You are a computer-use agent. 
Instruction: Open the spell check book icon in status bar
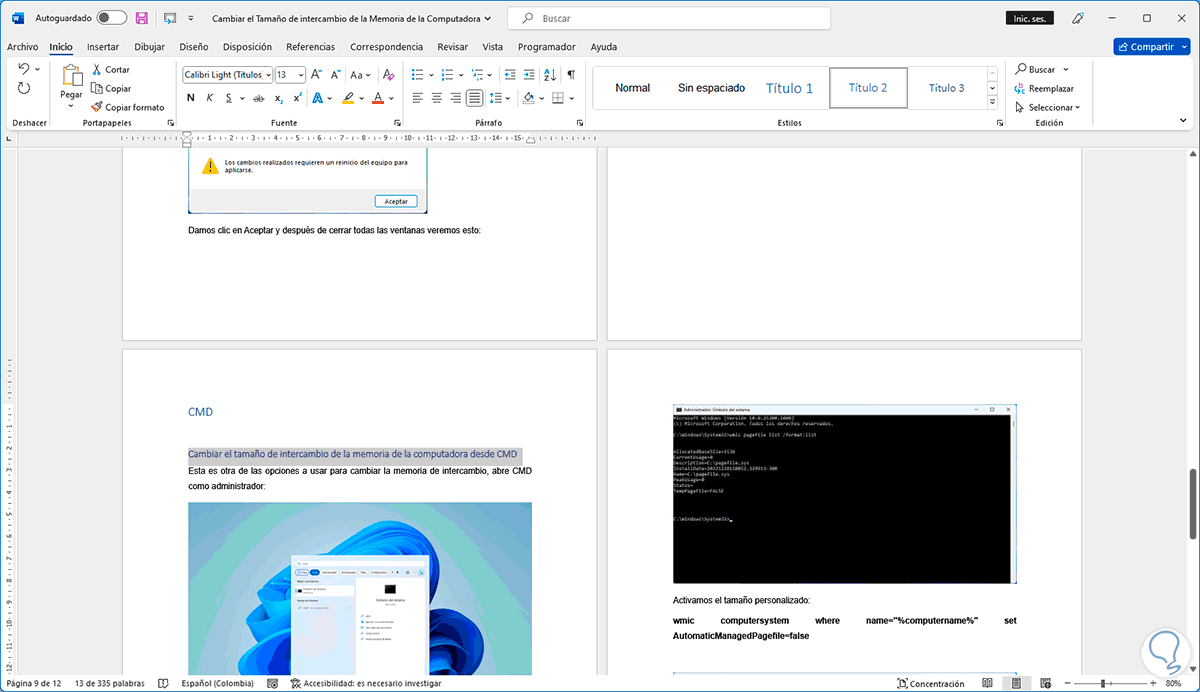(163, 684)
